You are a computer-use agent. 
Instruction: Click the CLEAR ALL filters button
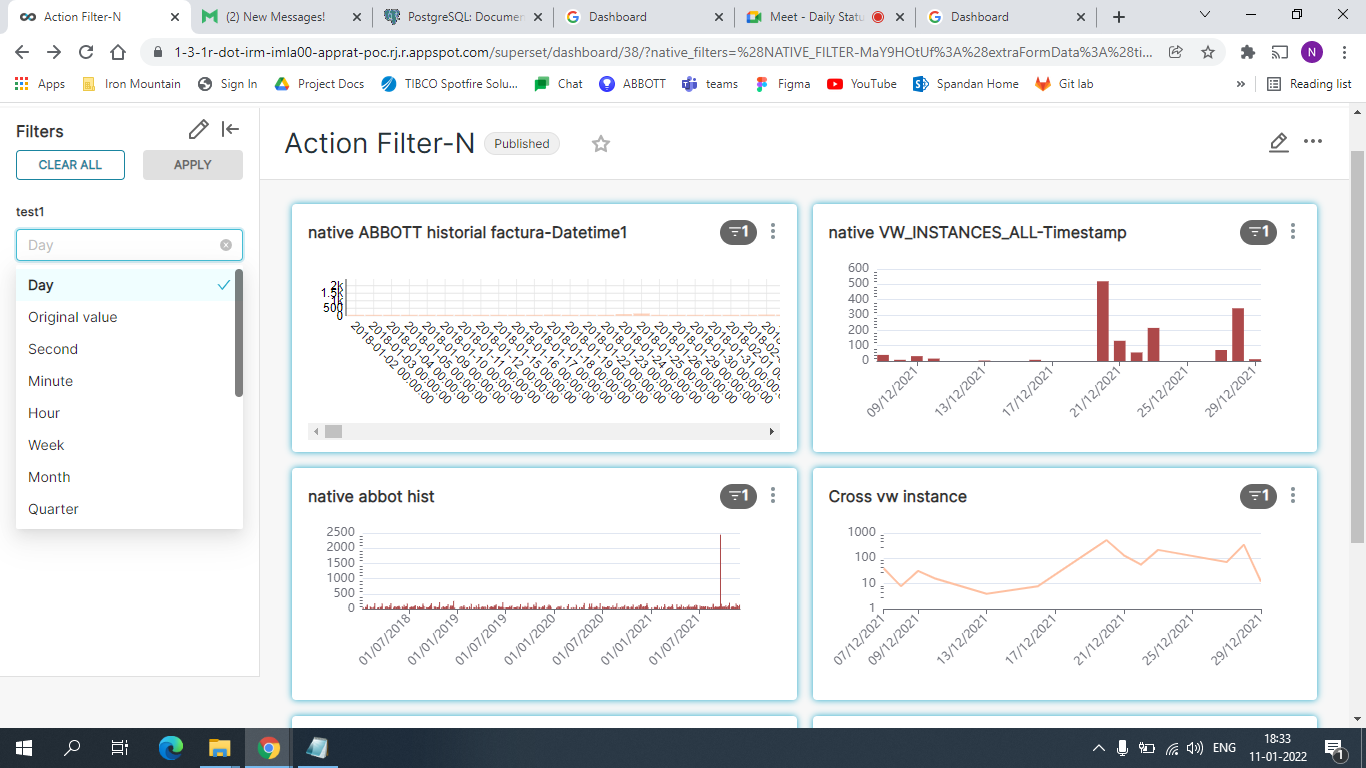point(70,164)
